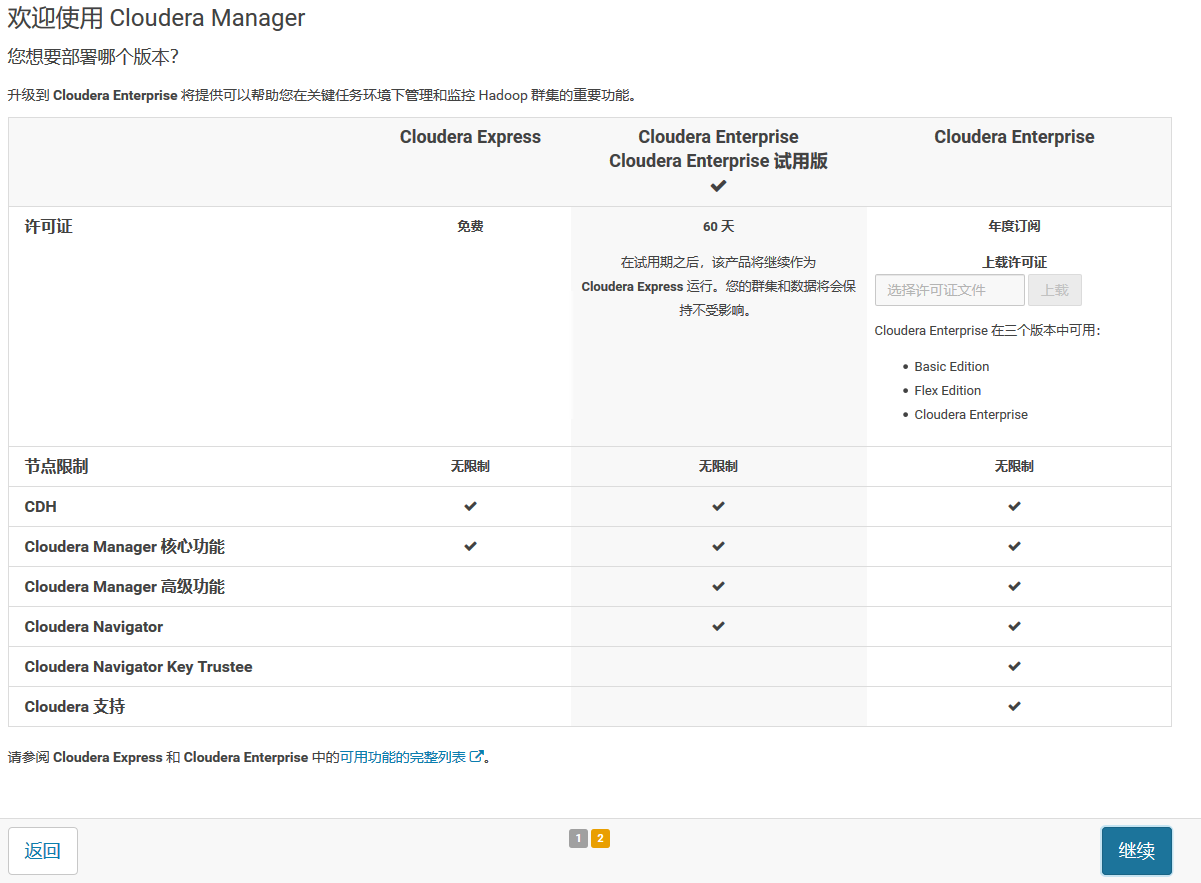Click Basic Edition in the edition list
This screenshot has height=883, width=1201.
952,367
